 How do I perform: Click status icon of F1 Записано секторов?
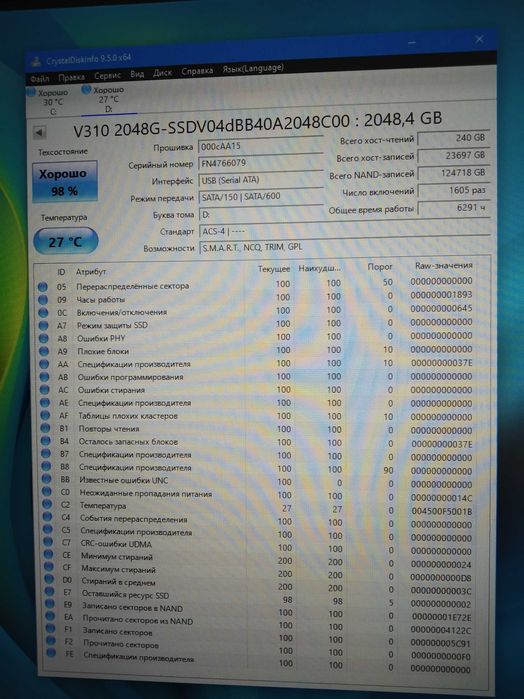click(51, 629)
